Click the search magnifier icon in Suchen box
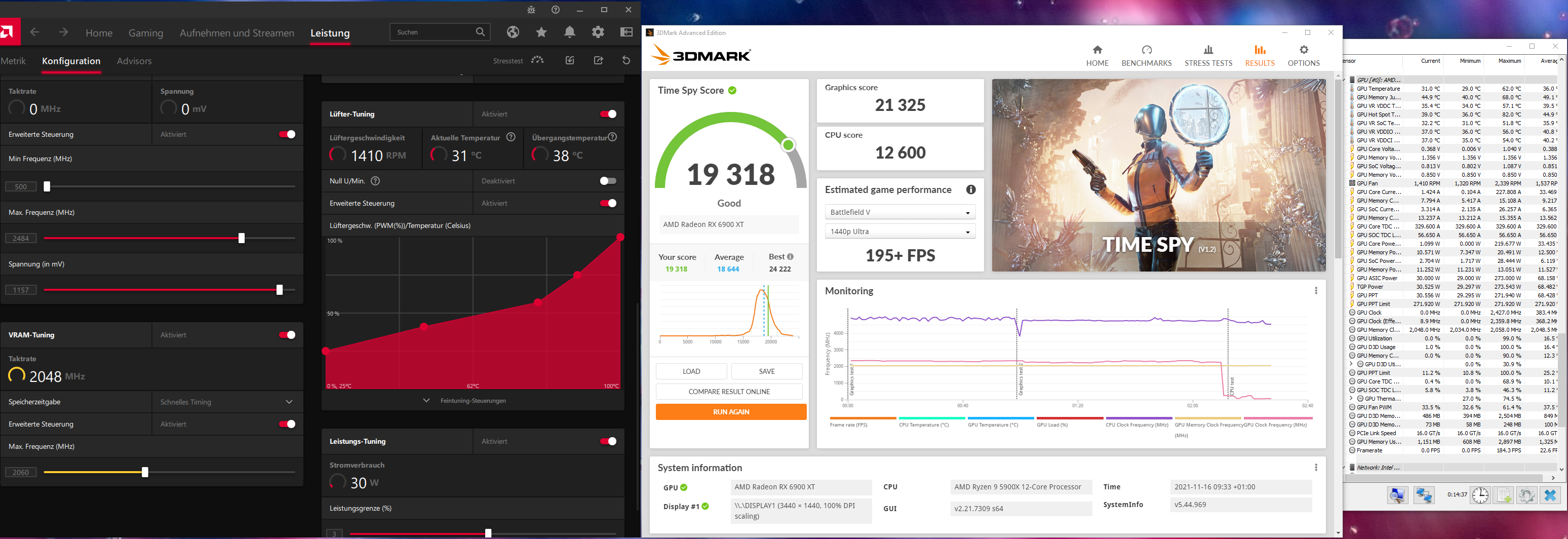Viewport: 1568px width, 539px height. (x=480, y=32)
